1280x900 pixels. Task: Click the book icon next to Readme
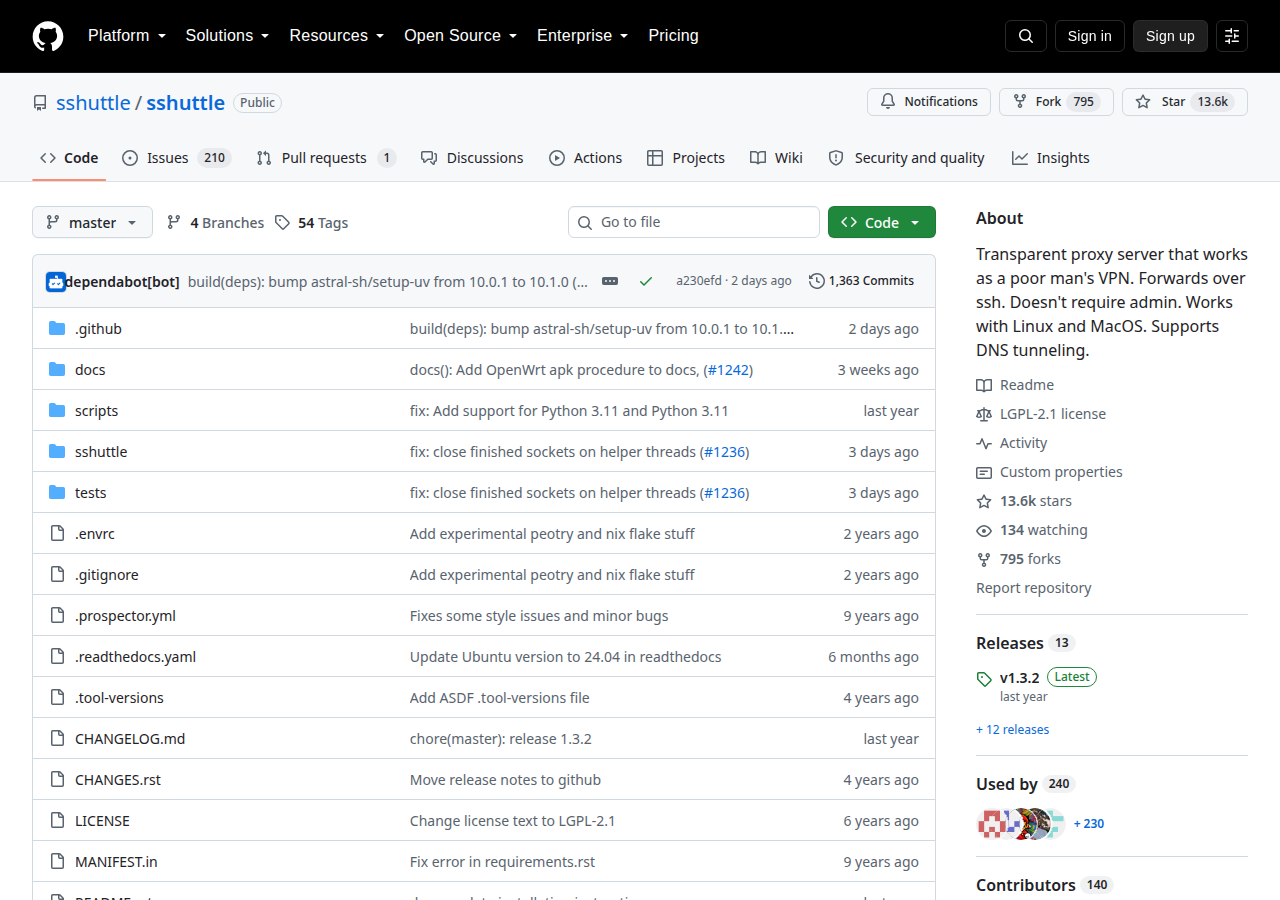[x=984, y=385]
